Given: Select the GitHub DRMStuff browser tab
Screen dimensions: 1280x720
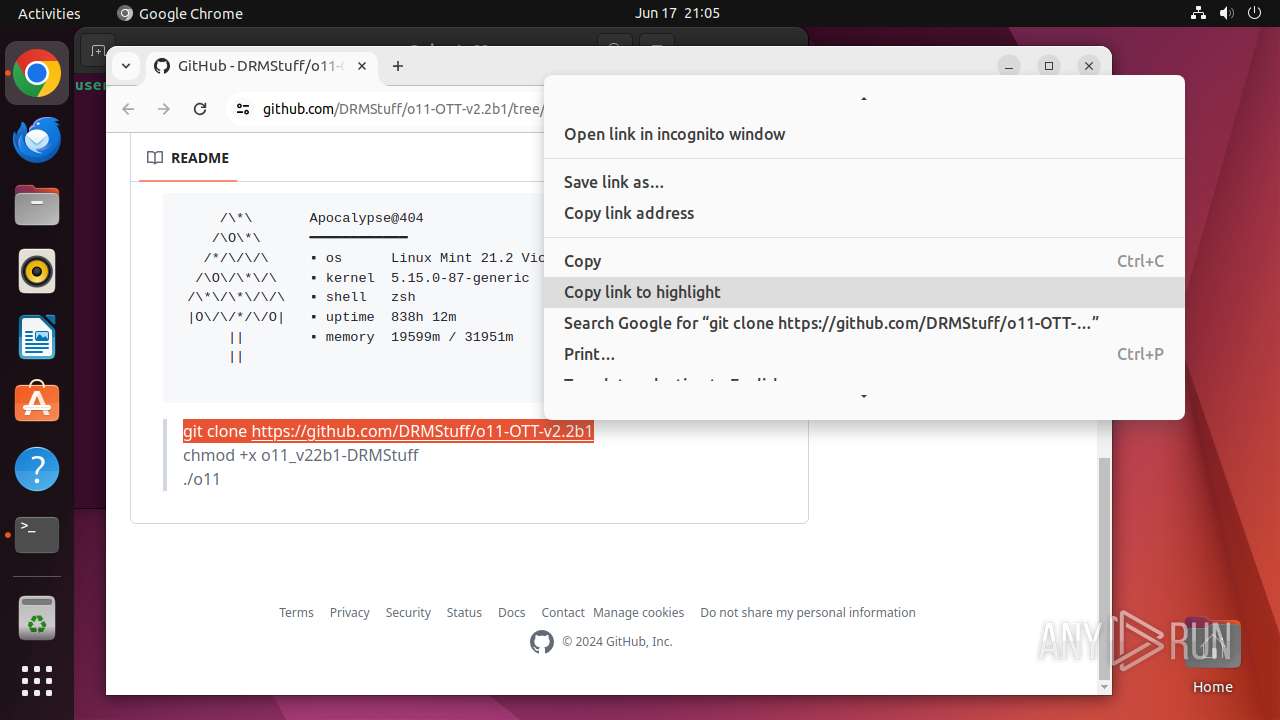Looking at the screenshot, I should click(260, 66).
